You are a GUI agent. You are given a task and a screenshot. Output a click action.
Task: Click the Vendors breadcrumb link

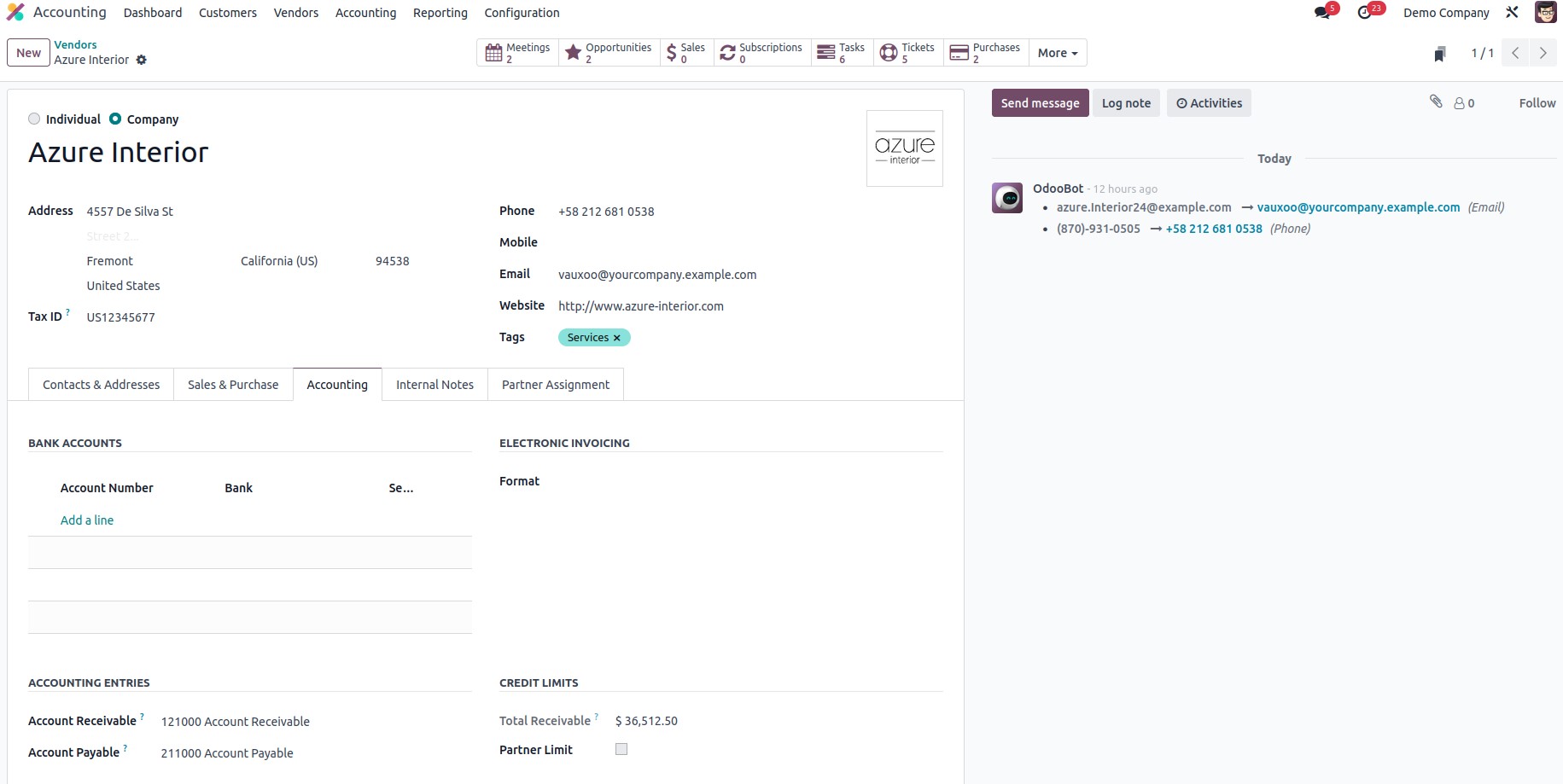point(75,44)
